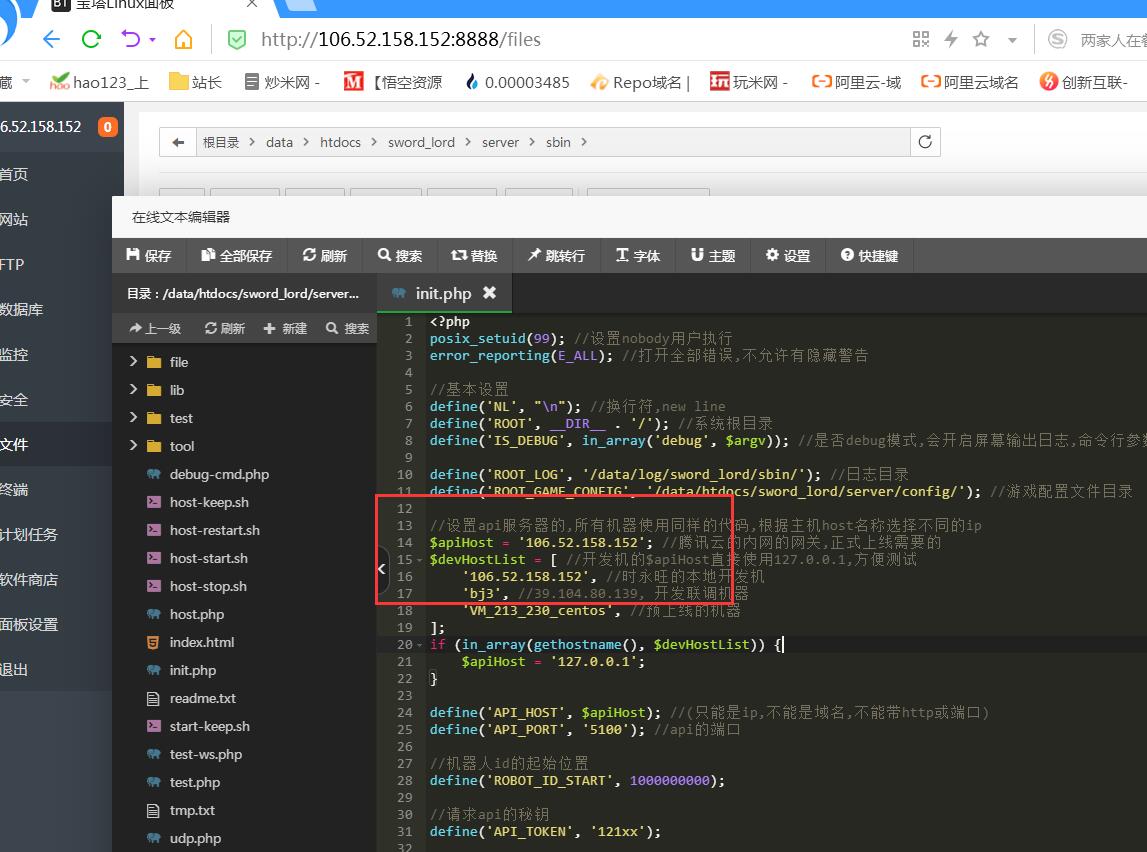Click 全部保存 save all in toolbar
The height and width of the screenshot is (852, 1147).
point(236,256)
